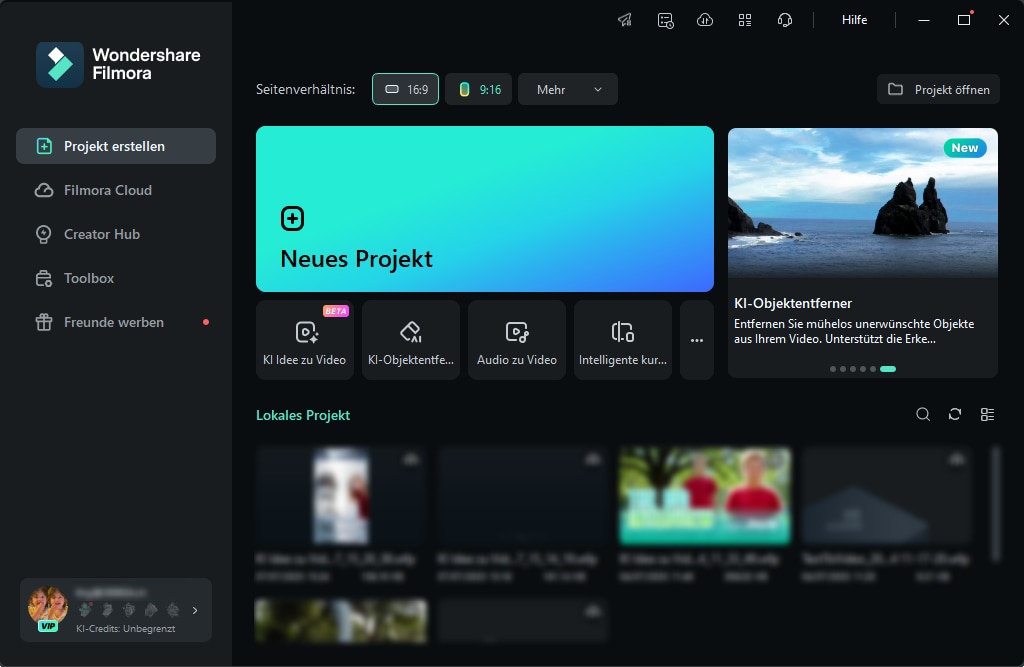The image size is (1024, 667).
Task: Click Lokales Projekt heading
Action: click(x=303, y=415)
